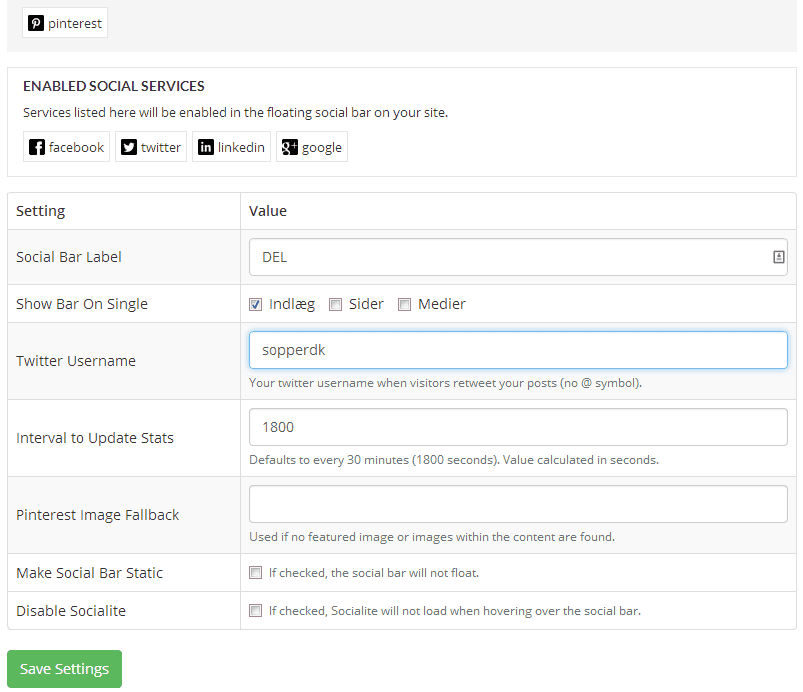The height and width of the screenshot is (692, 803).
Task: Click the 'Setting' column header
Action: (x=40, y=211)
